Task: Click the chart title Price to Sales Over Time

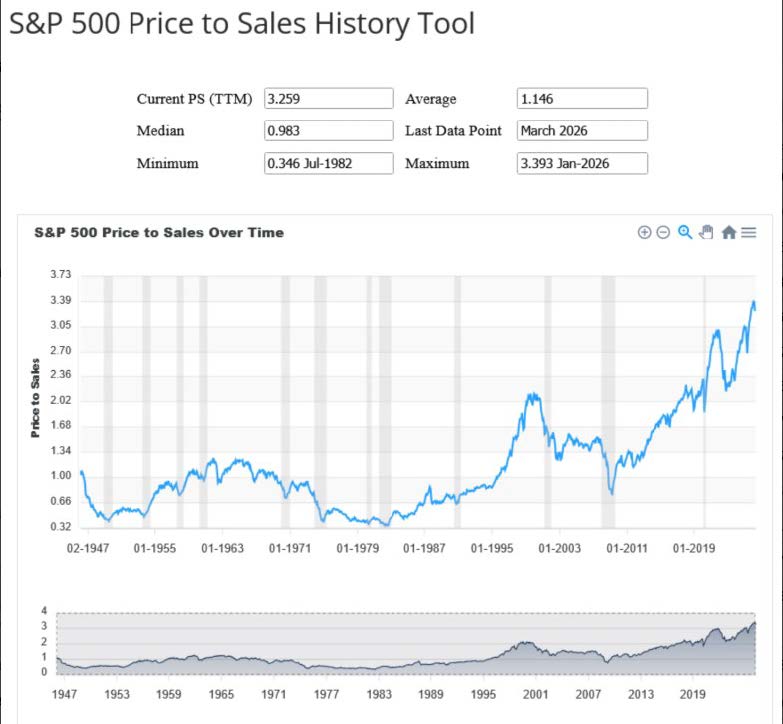Action: point(159,232)
